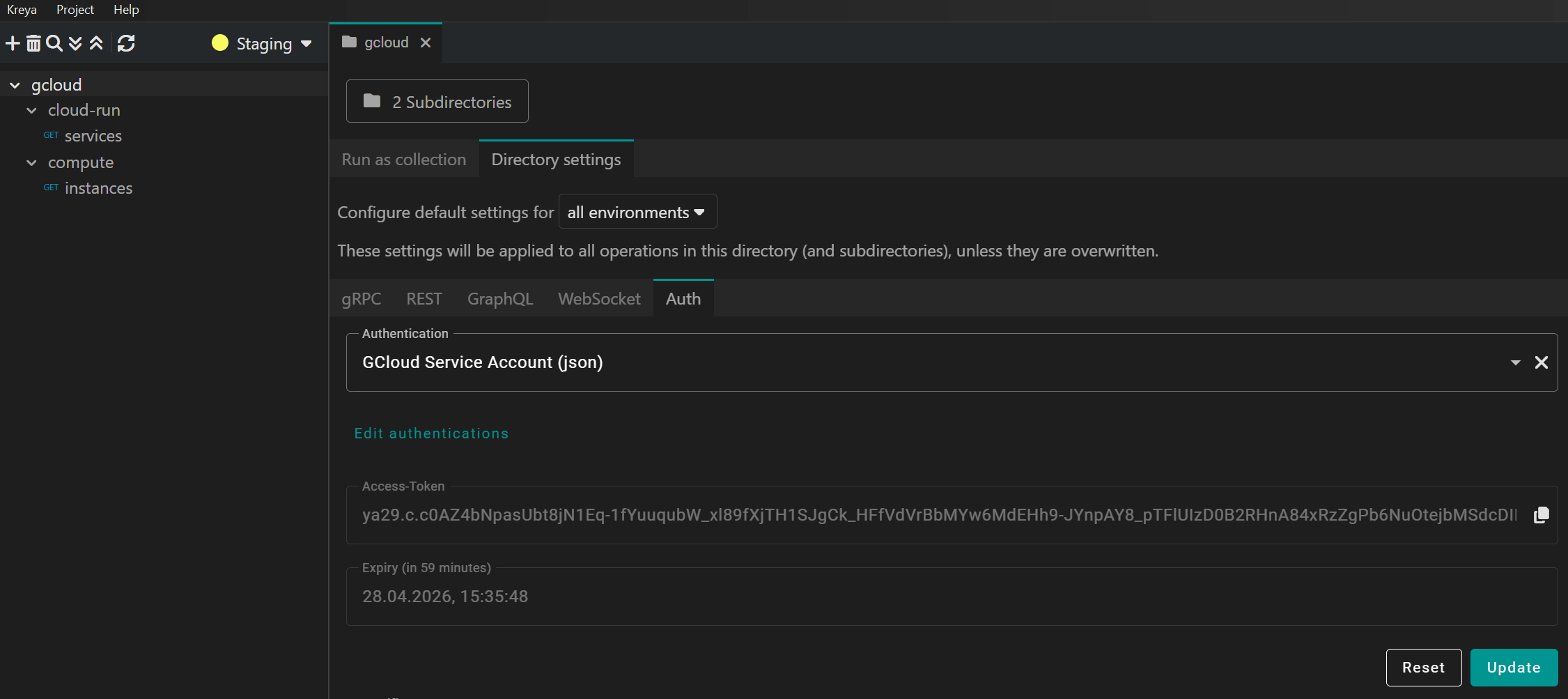The width and height of the screenshot is (1568, 699).
Task: Collapse all tree items with double-up chevron
Action: point(96,43)
